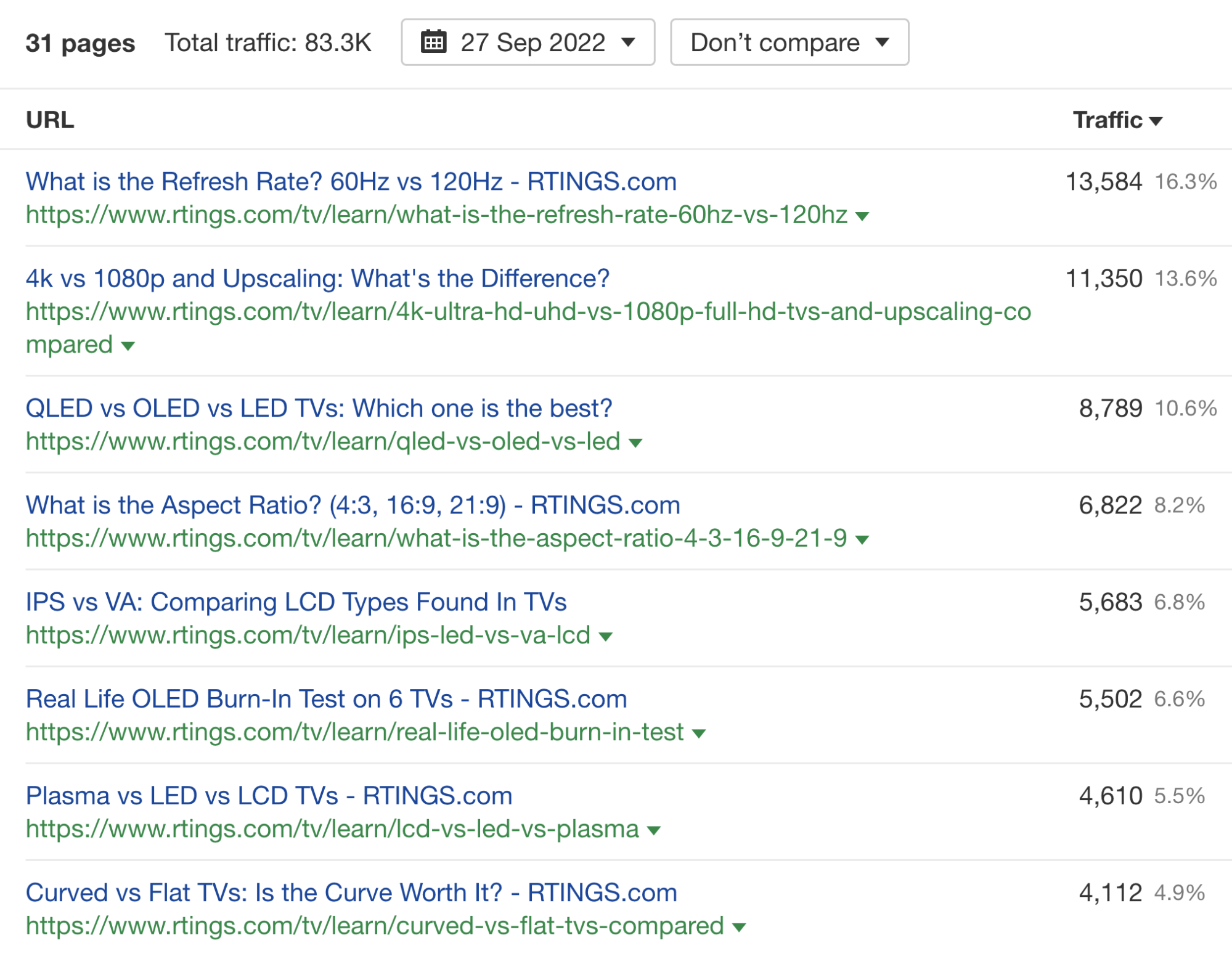Open the Curved vs Flat TVs article
Screen dimensions: 1232x956
point(351,892)
